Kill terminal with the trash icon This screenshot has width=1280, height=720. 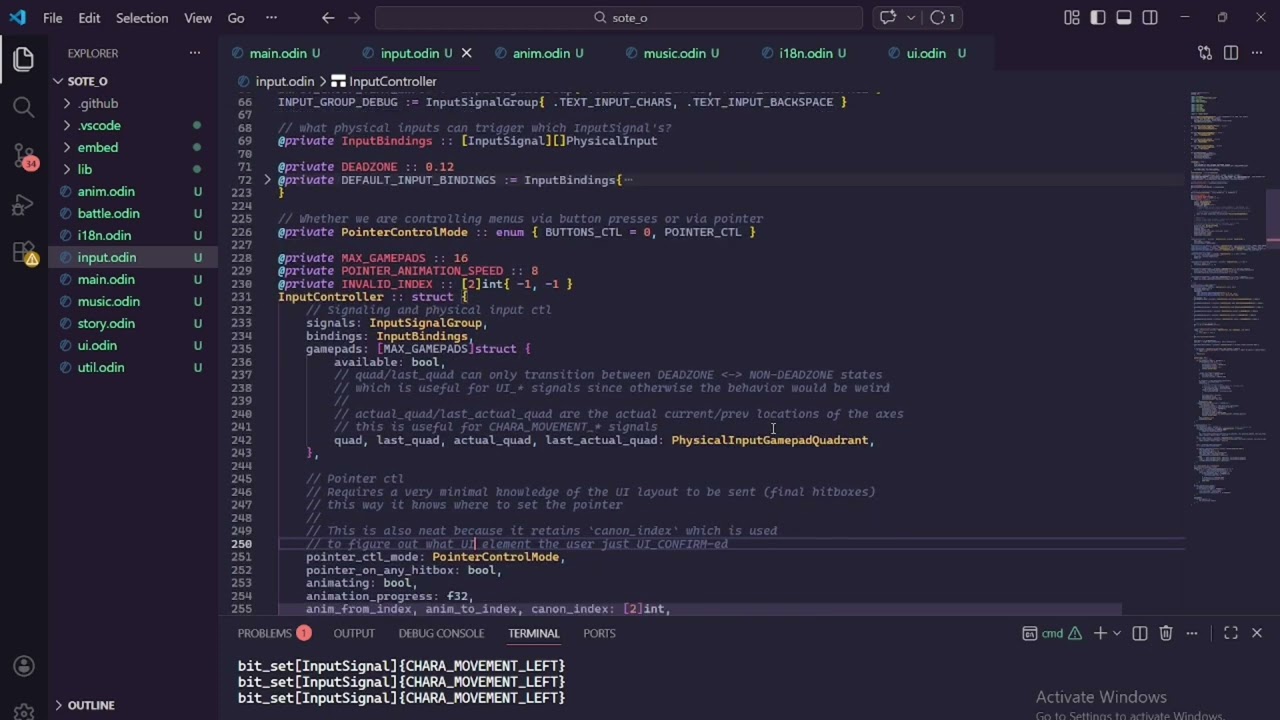(1166, 633)
